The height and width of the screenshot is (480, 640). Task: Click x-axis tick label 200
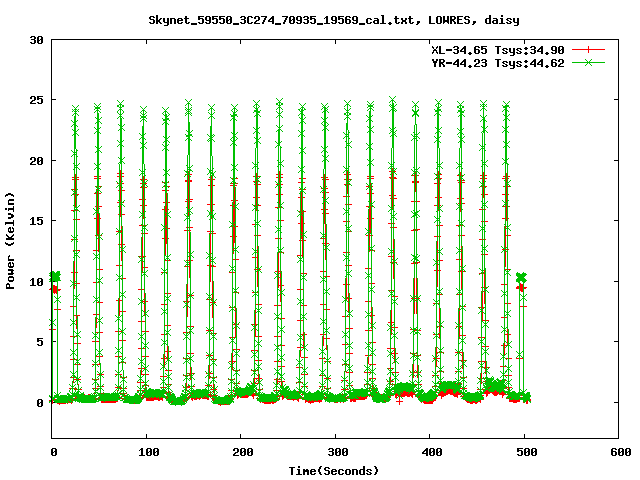(x=243, y=452)
